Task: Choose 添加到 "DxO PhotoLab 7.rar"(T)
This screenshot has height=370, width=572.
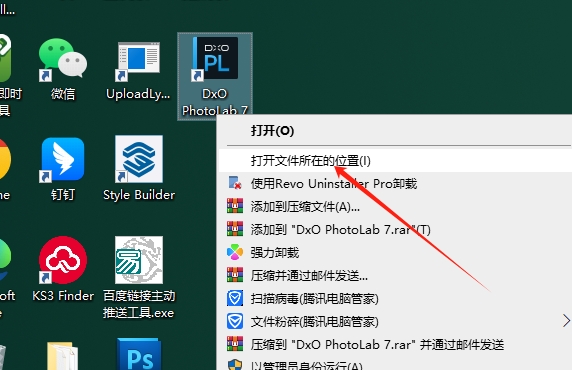Action: click(395, 229)
